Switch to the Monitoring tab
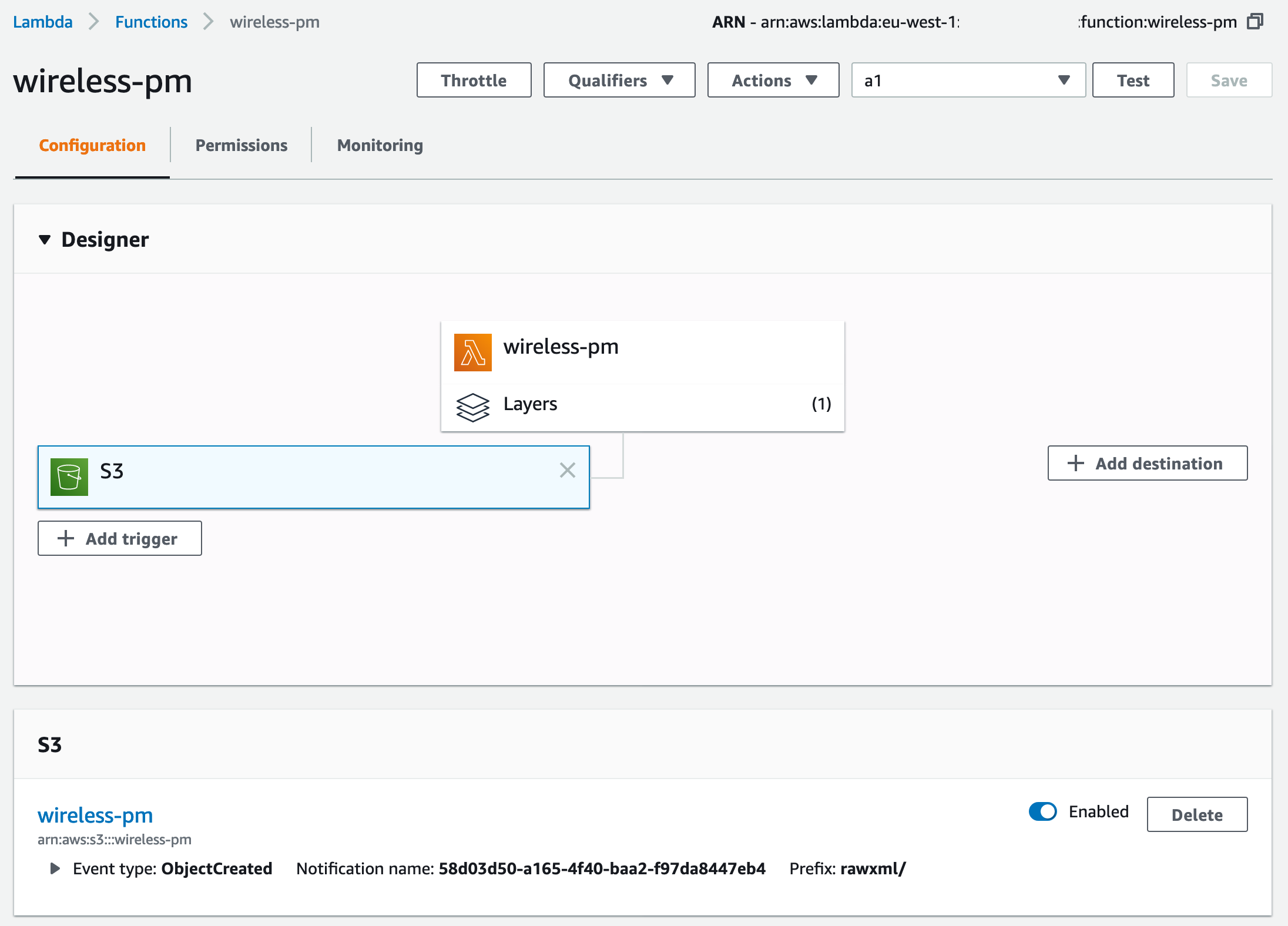 pyautogui.click(x=380, y=145)
